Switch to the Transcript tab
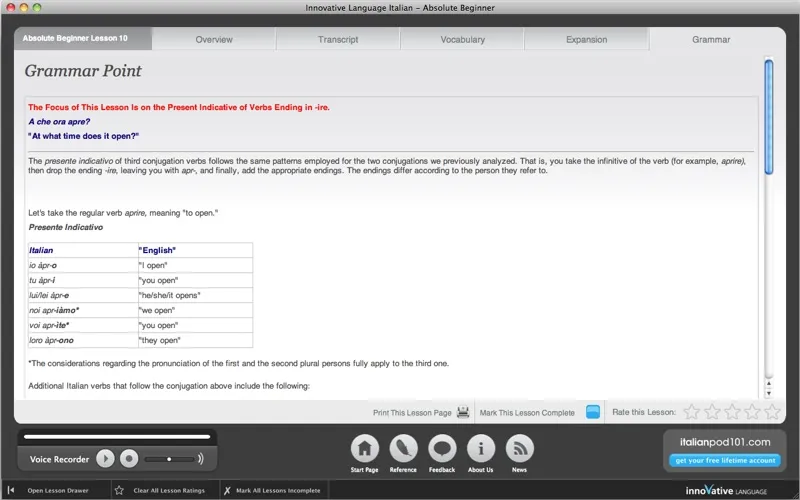 338,40
